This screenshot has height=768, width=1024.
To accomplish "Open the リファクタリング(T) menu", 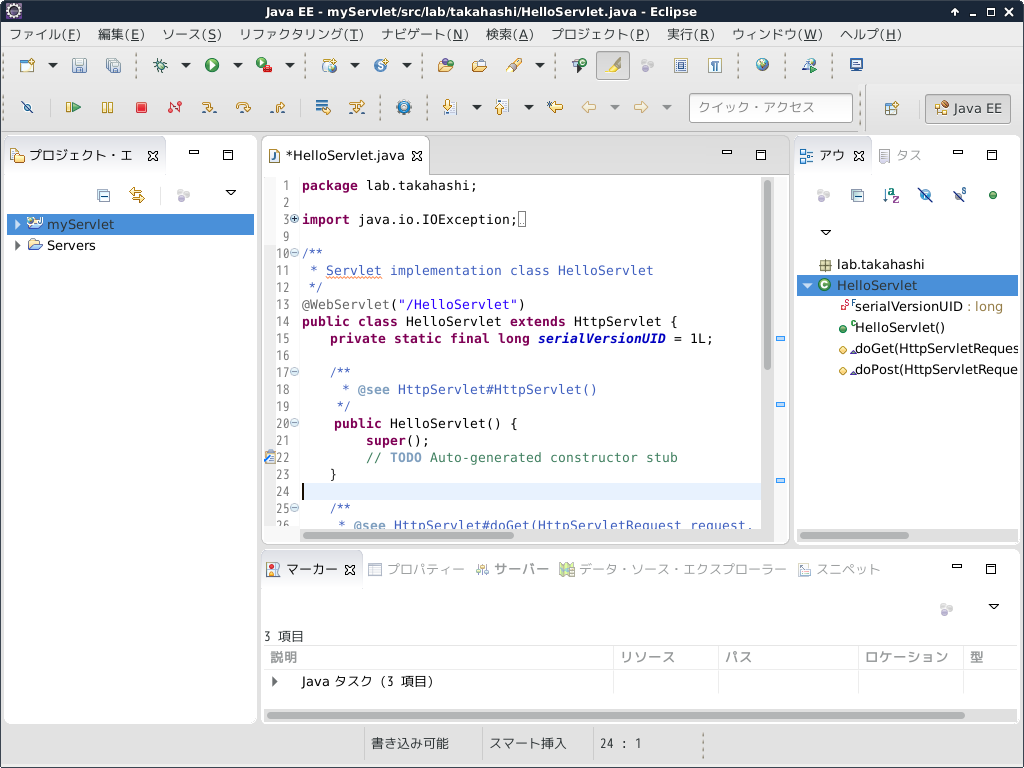I will tap(301, 35).
